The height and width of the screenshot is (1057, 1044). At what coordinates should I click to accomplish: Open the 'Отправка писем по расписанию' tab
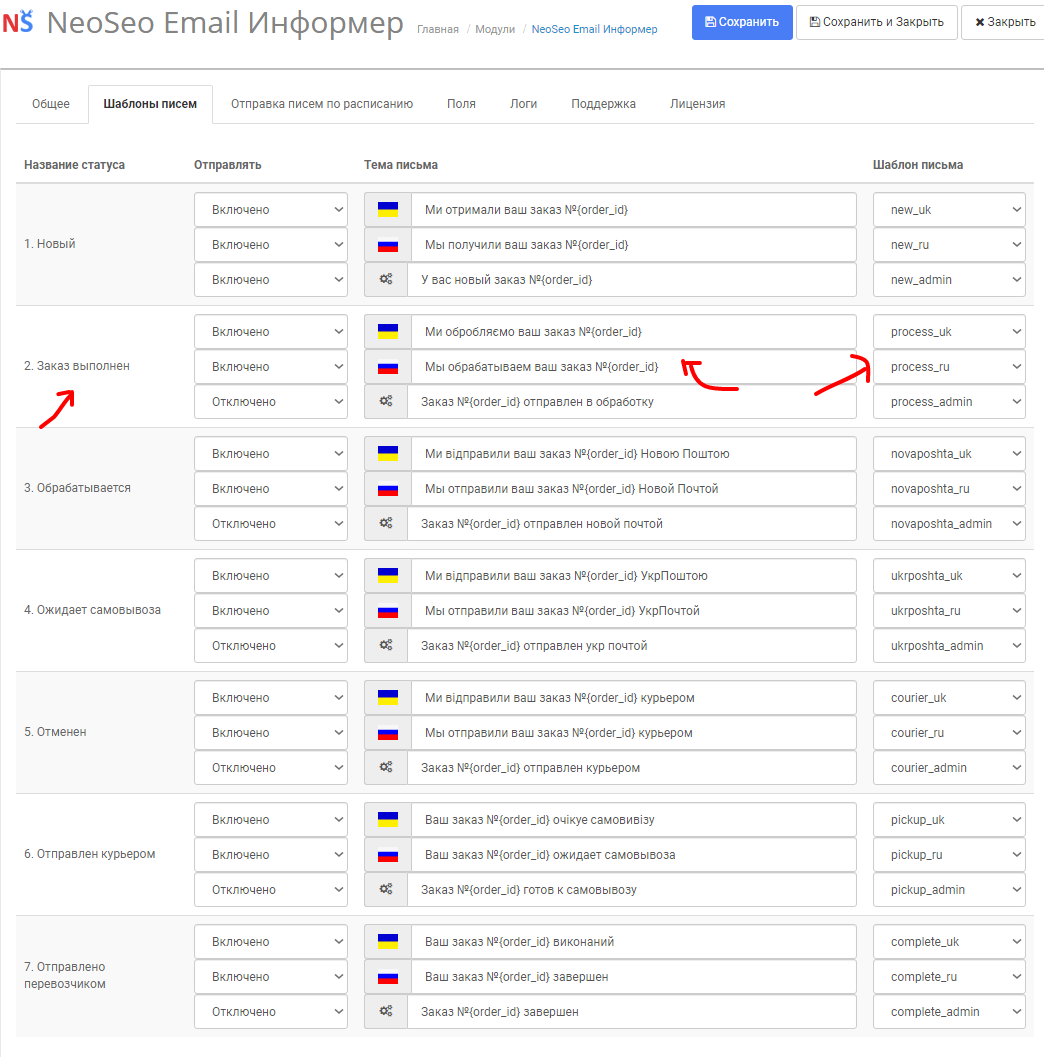coord(322,104)
